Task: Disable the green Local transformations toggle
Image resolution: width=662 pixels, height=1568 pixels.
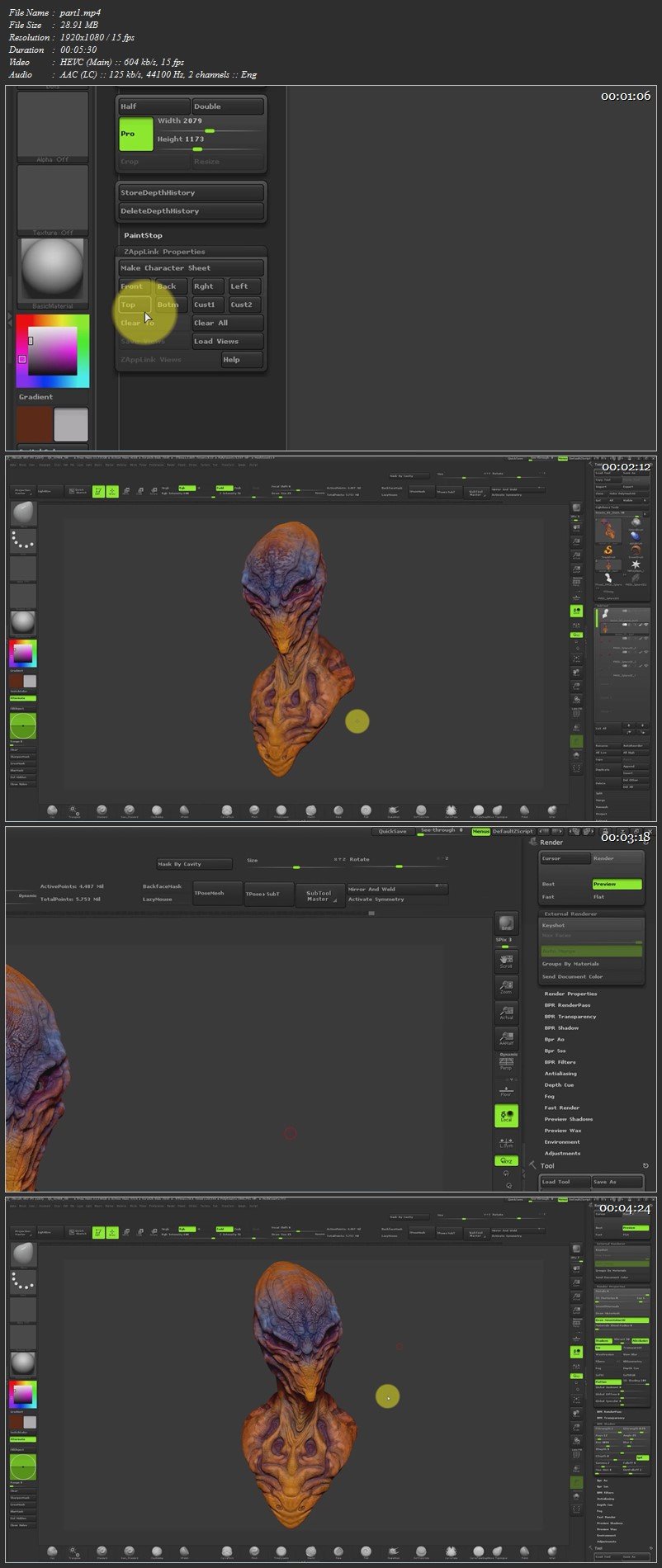Action: point(506,1116)
